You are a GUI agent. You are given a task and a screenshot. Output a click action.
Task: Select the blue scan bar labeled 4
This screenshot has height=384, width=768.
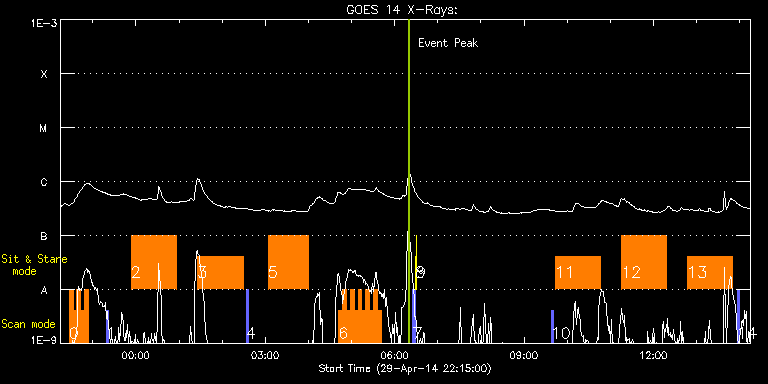click(247, 316)
